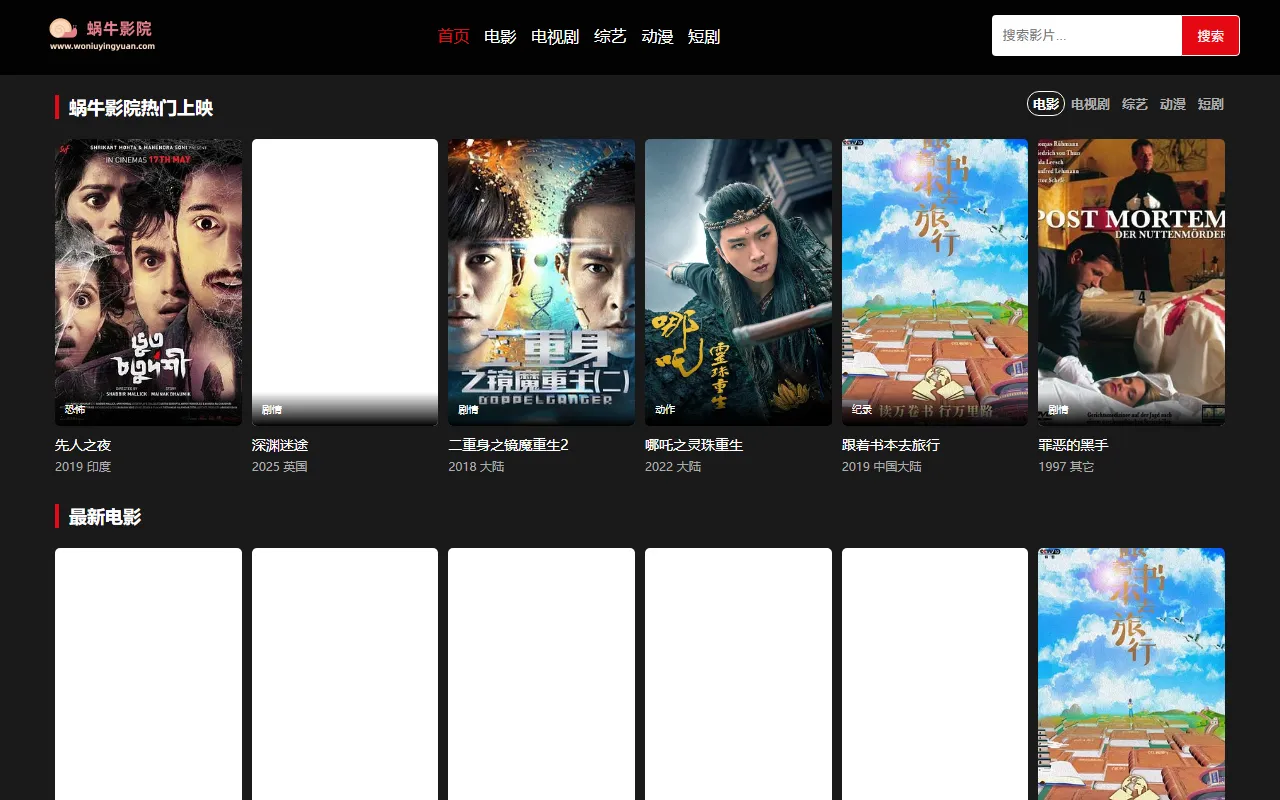The width and height of the screenshot is (1280, 800).
Task: Open the 电视剧 navigation item
Action: click(555, 37)
